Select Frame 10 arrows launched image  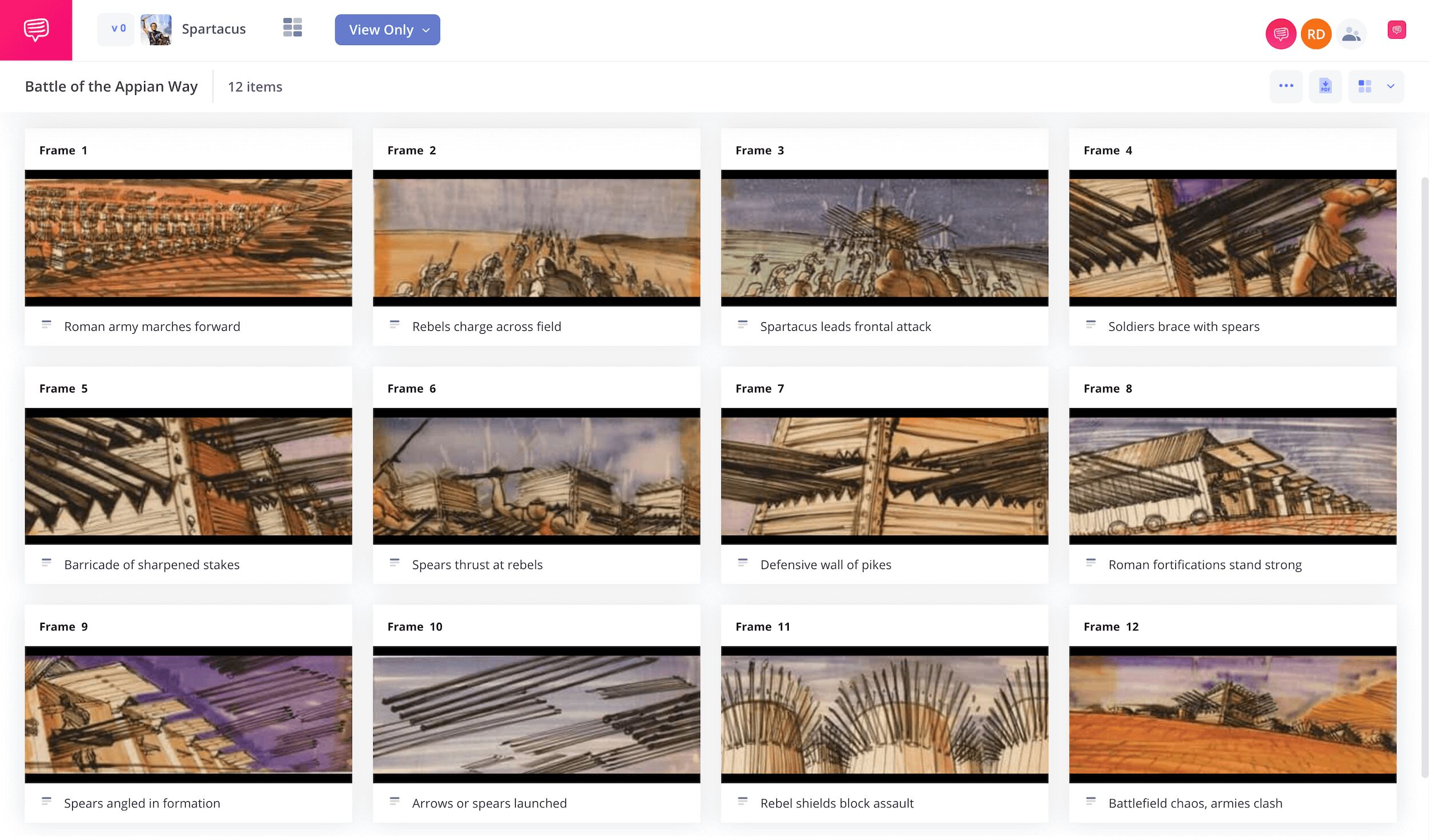click(x=536, y=714)
